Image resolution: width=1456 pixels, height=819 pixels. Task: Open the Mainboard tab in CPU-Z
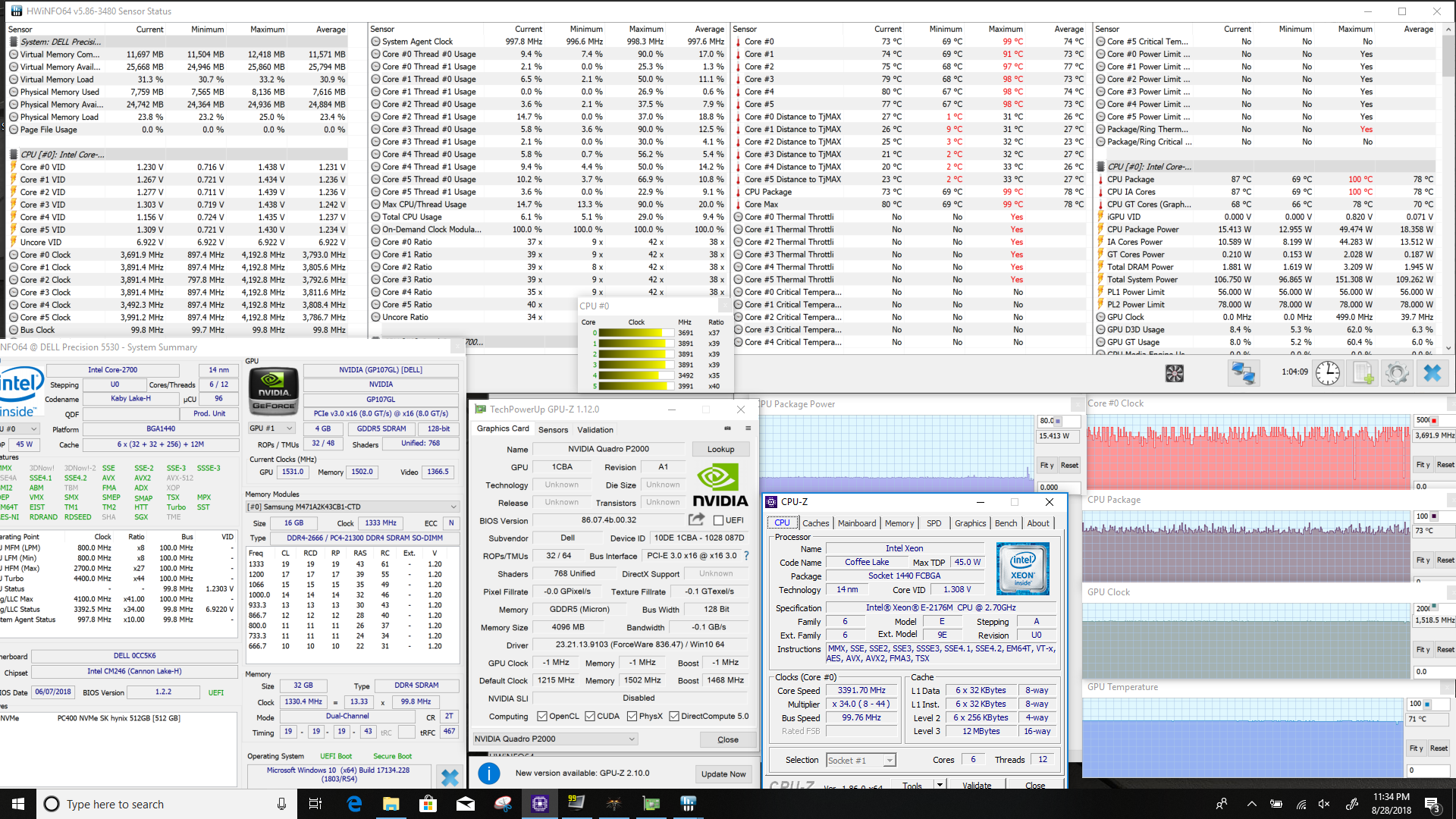[x=857, y=523]
